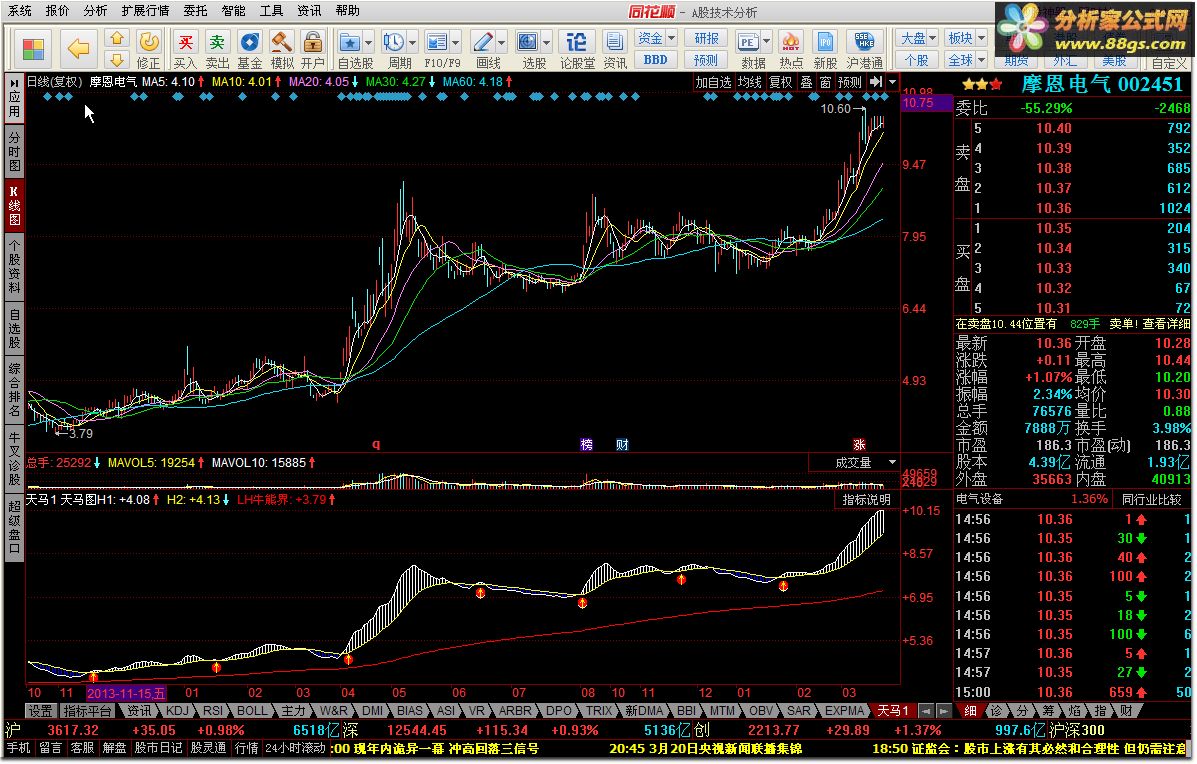Click the colorful home grid icon
The height and width of the screenshot is (764, 1197).
click(33, 49)
